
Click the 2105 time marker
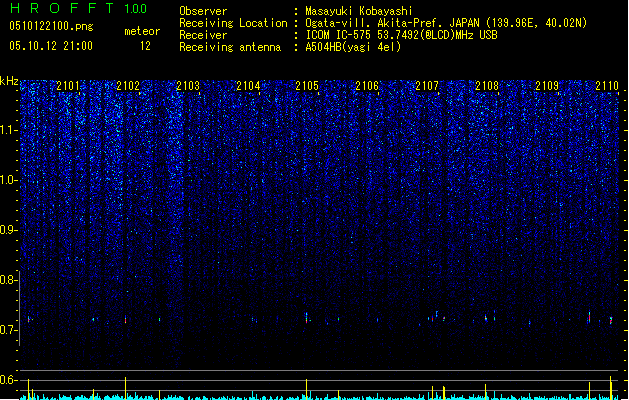(x=307, y=85)
